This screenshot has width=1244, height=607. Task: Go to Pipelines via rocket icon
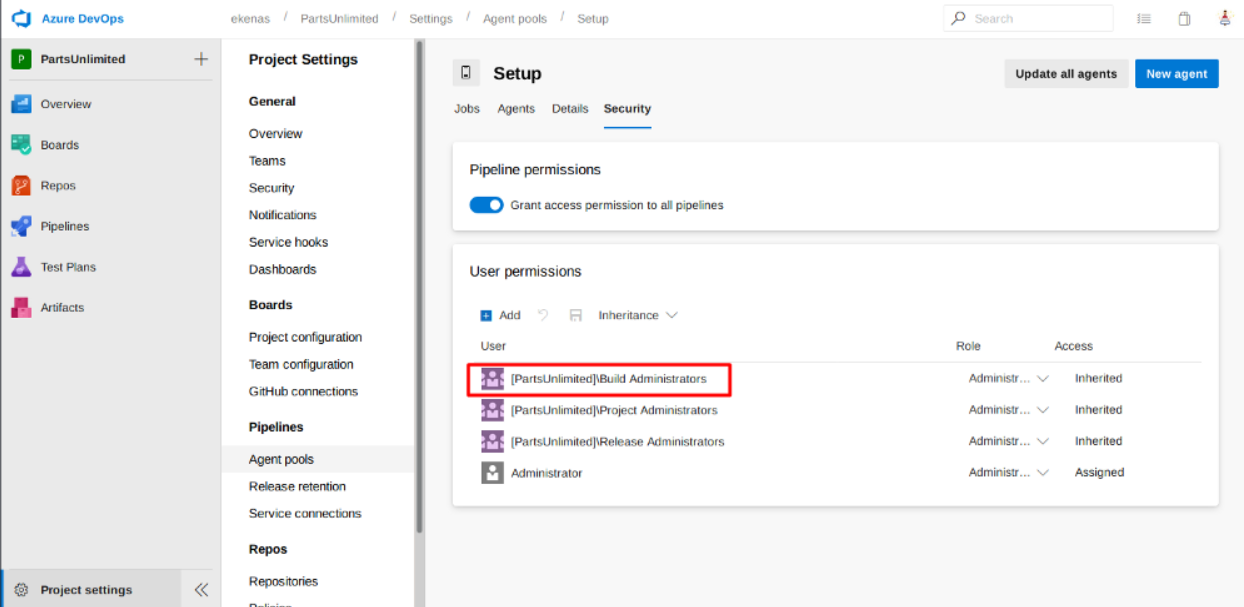coord(21,227)
